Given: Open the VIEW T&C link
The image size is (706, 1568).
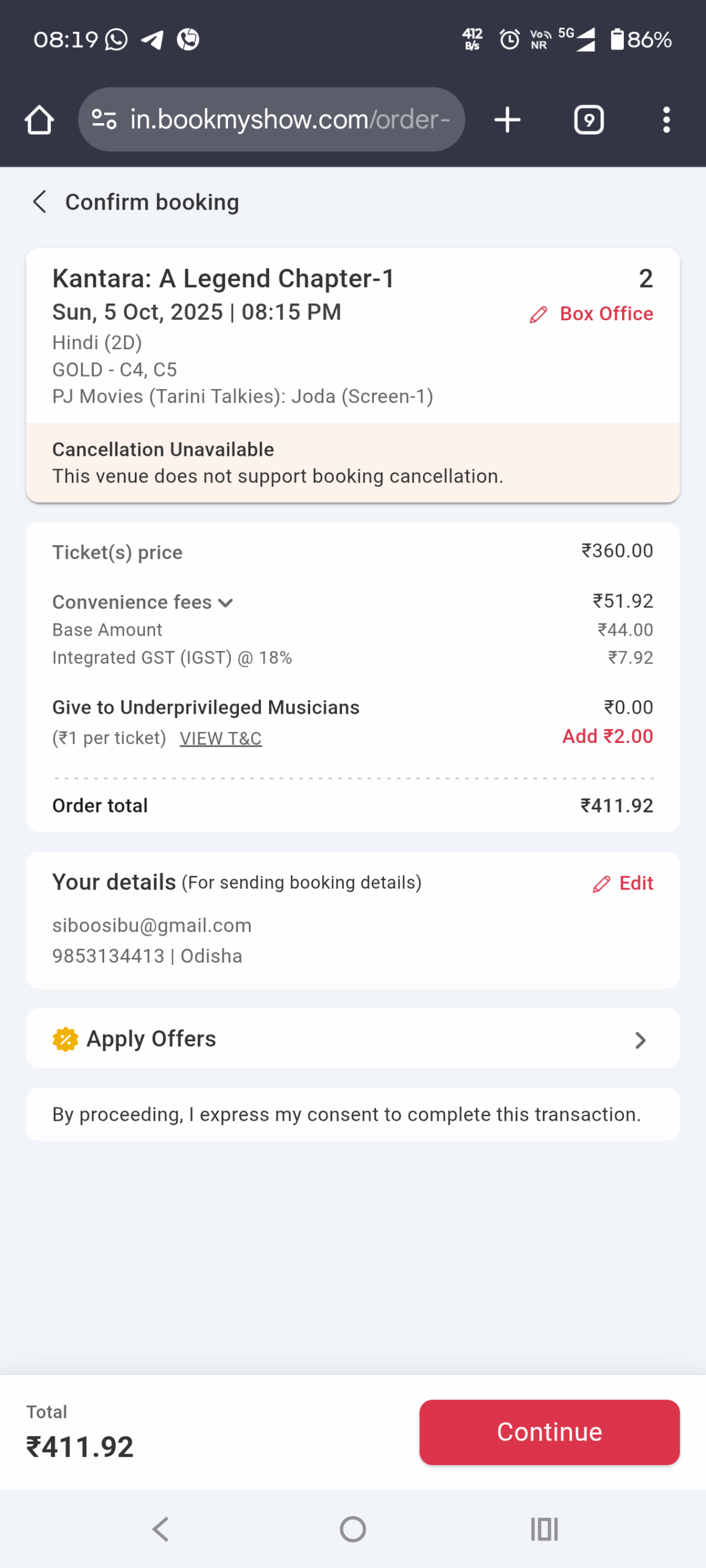Looking at the screenshot, I should click(221, 738).
